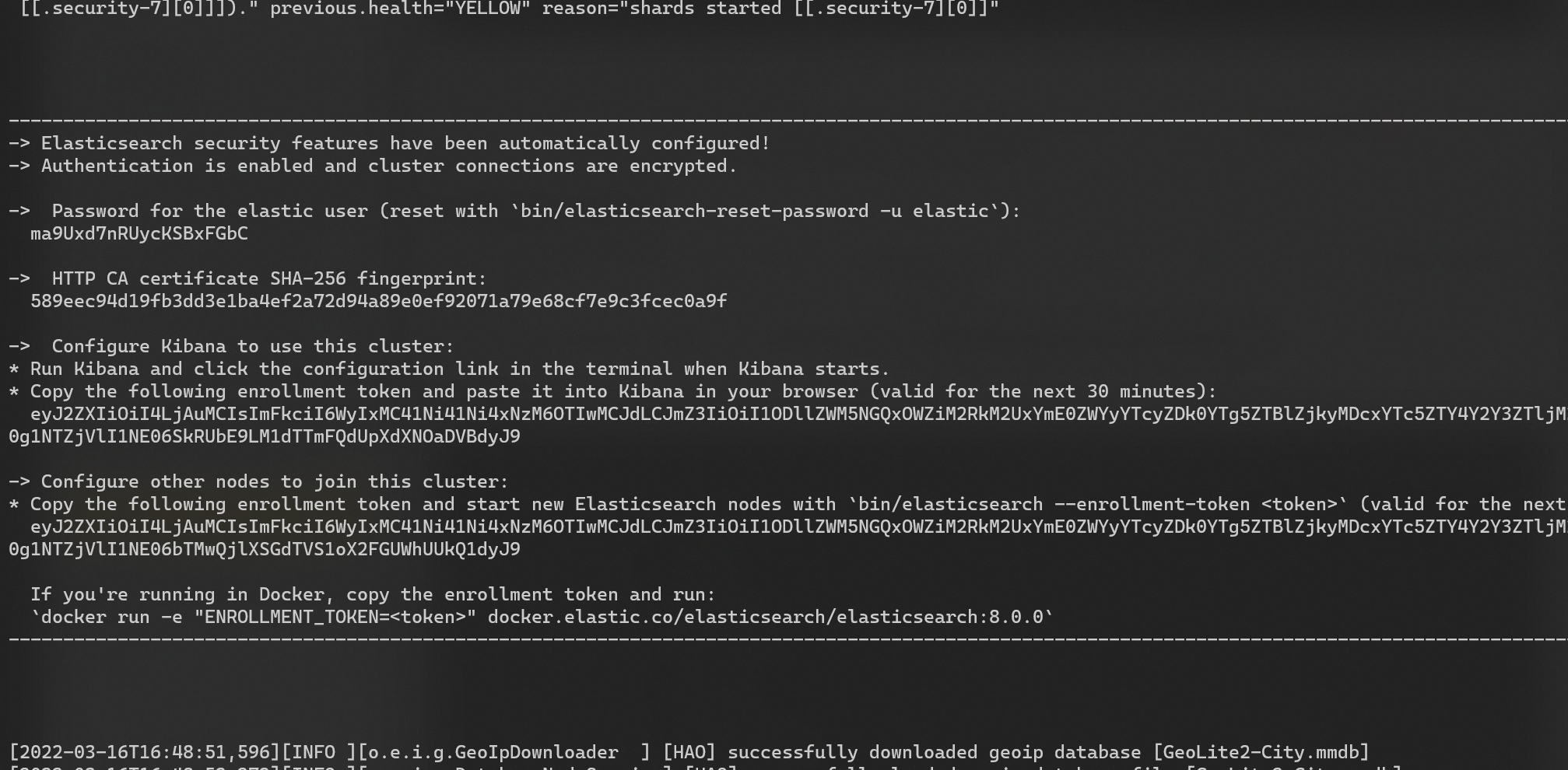Click the 'Run Kibana and click the configuration link' line

coord(459,369)
